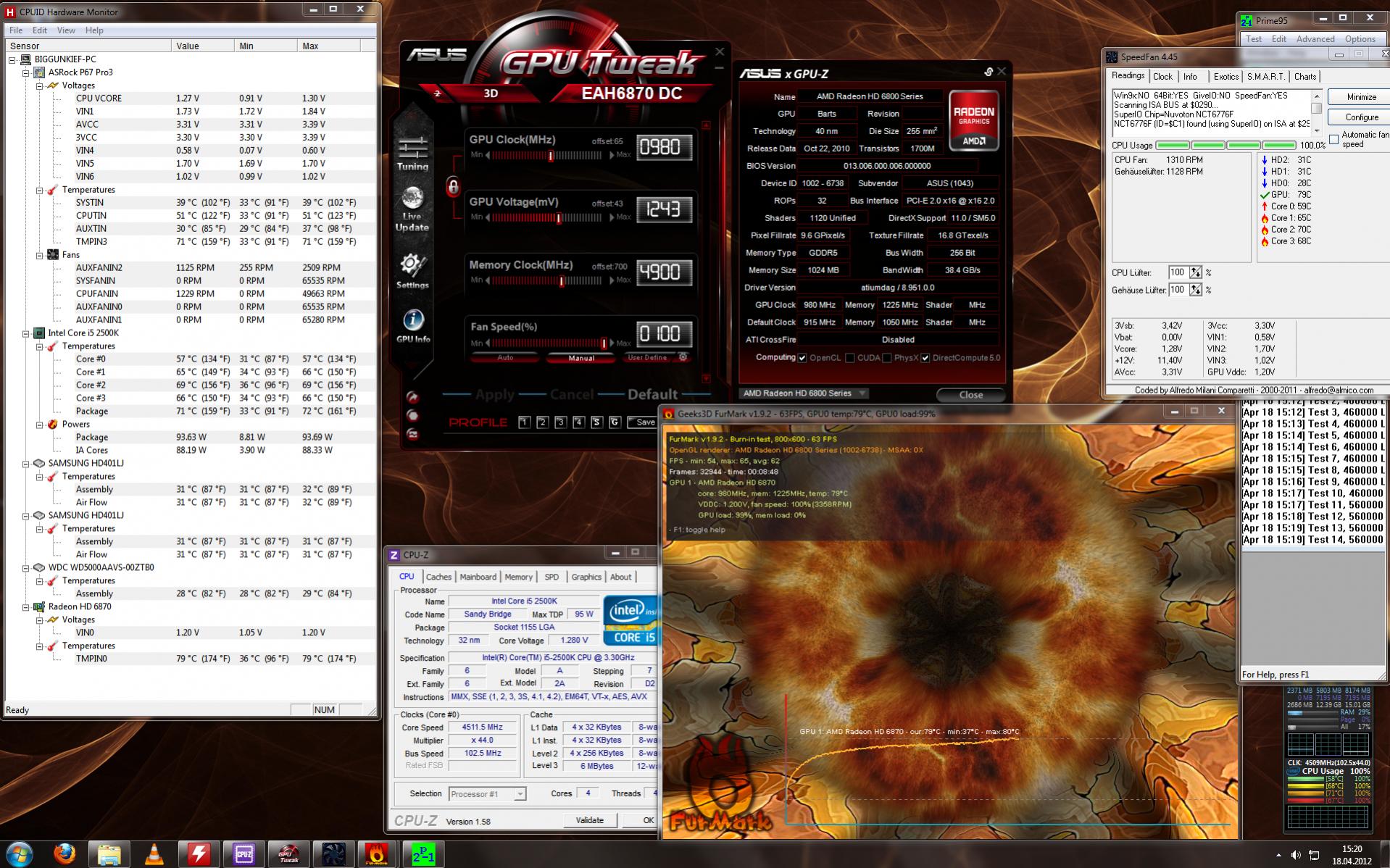Open the Mainboard tab in CPU-Z
This screenshot has width=1390, height=868.
[x=478, y=577]
